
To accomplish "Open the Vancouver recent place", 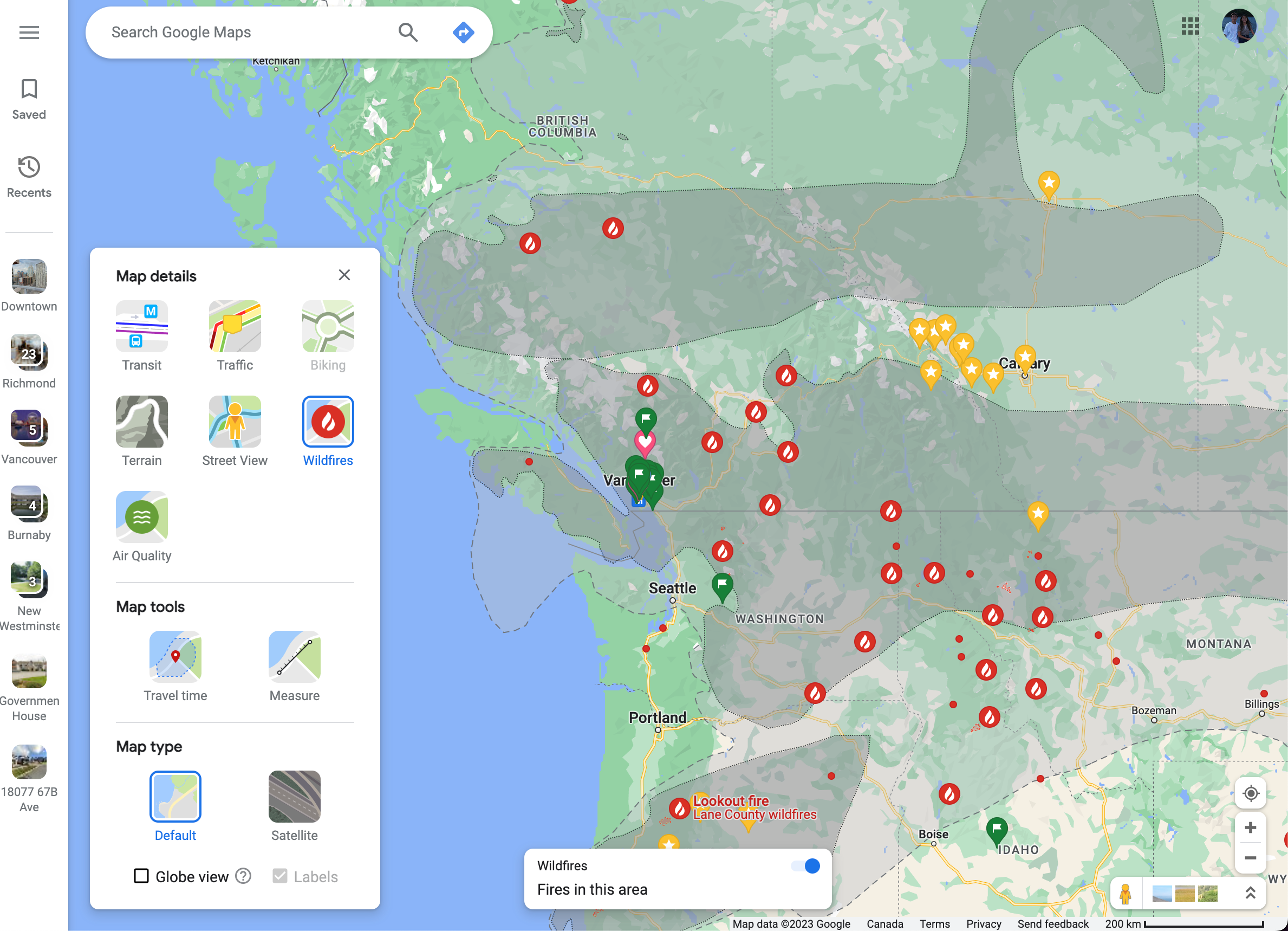I will coord(29,438).
